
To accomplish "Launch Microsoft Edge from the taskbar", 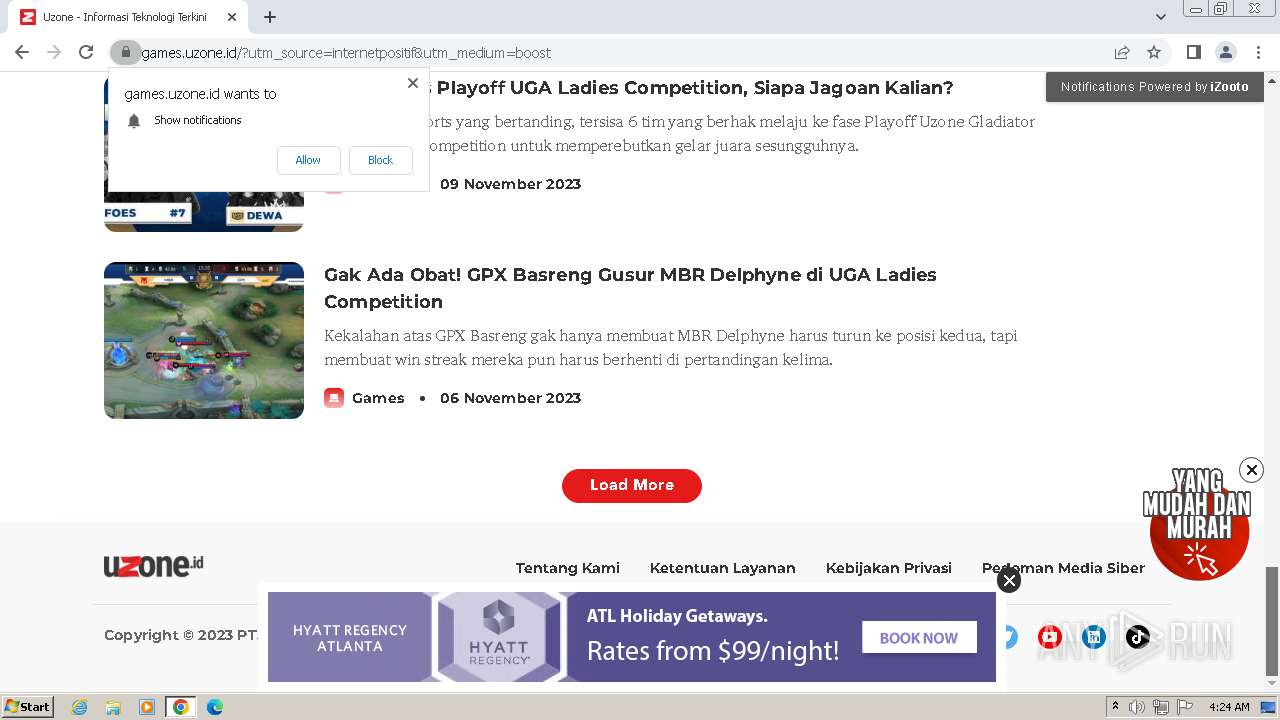I will tap(215, 707).
